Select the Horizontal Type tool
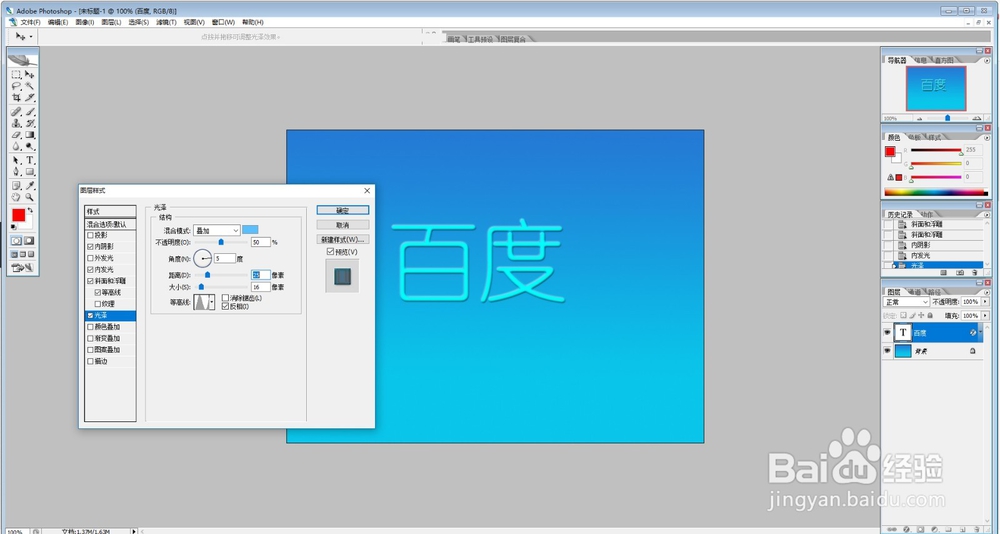Viewport: 1000px width, 534px height. click(29, 160)
